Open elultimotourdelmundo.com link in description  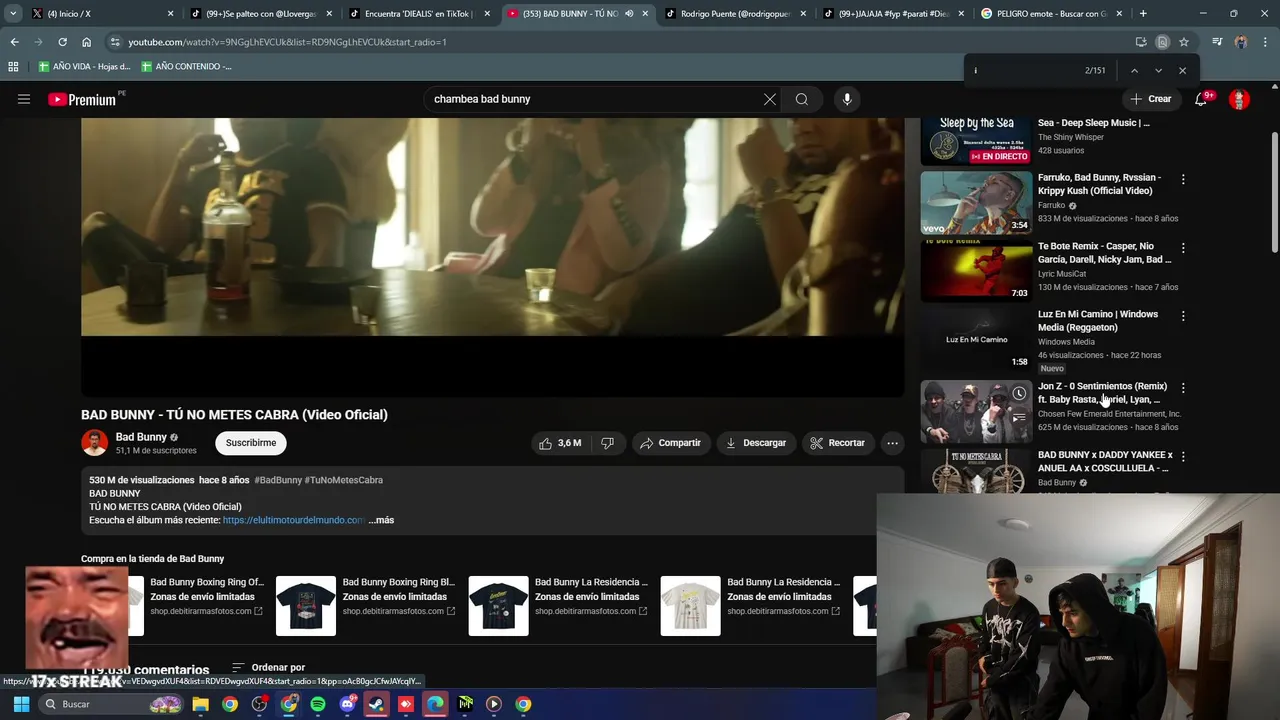pos(294,520)
